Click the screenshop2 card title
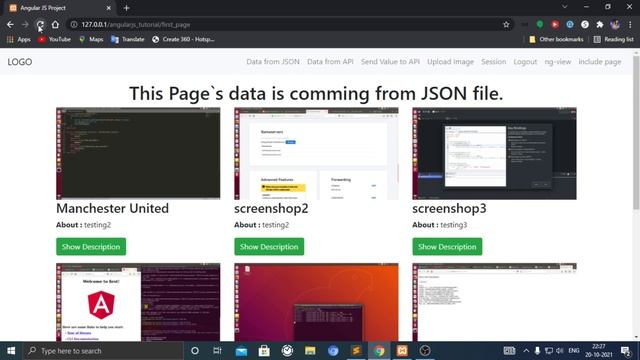The image size is (640, 360). tap(271, 209)
